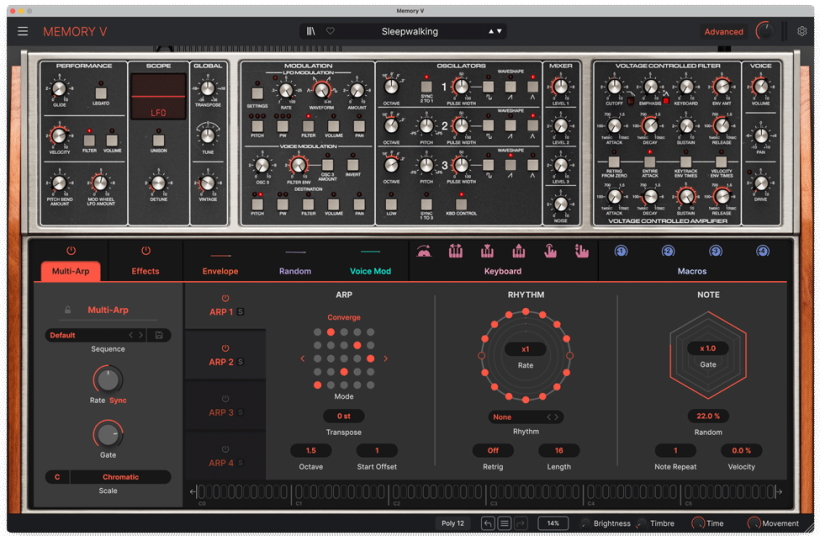Open the preset library browser icon
Screen dimensions: 820x536
click(311, 31)
